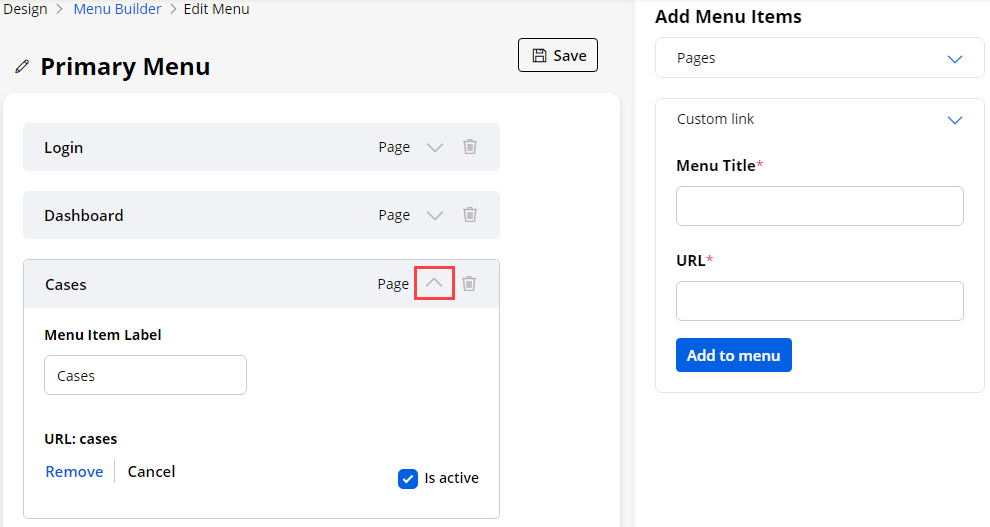
Task: Focus the Menu Title input field
Action: tap(819, 206)
